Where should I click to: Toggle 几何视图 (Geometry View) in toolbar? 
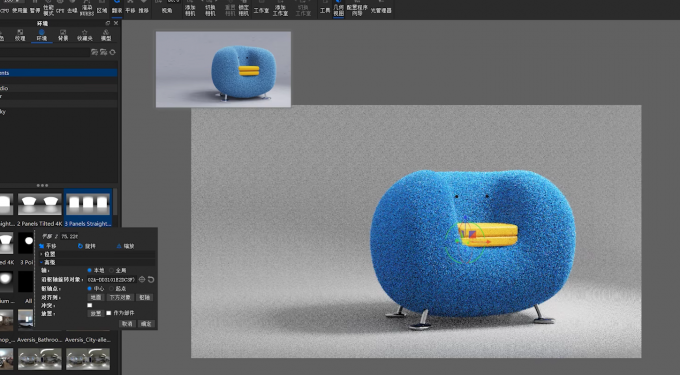coord(339,8)
